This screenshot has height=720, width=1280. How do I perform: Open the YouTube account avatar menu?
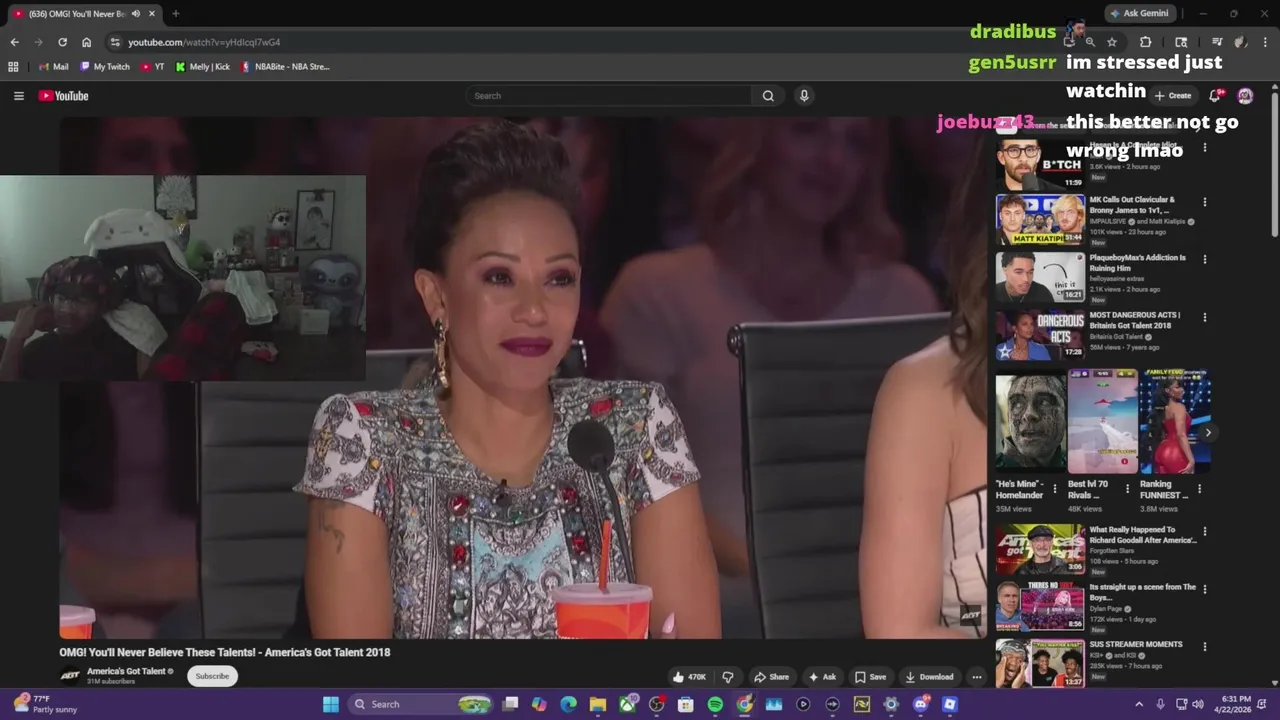(x=1245, y=96)
